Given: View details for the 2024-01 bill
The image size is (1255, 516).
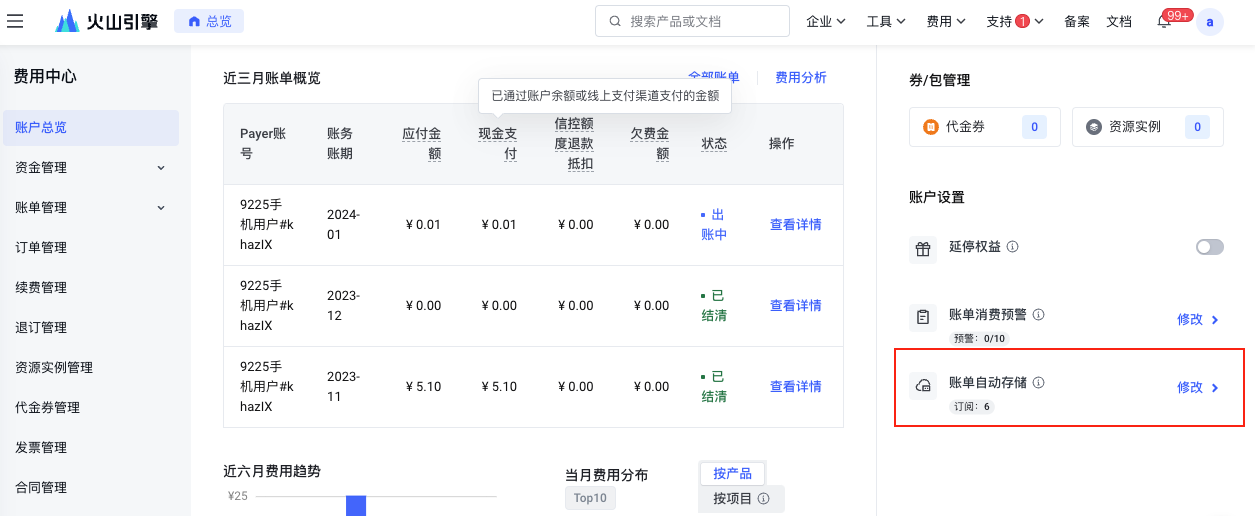Looking at the screenshot, I should pyautogui.click(x=795, y=225).
